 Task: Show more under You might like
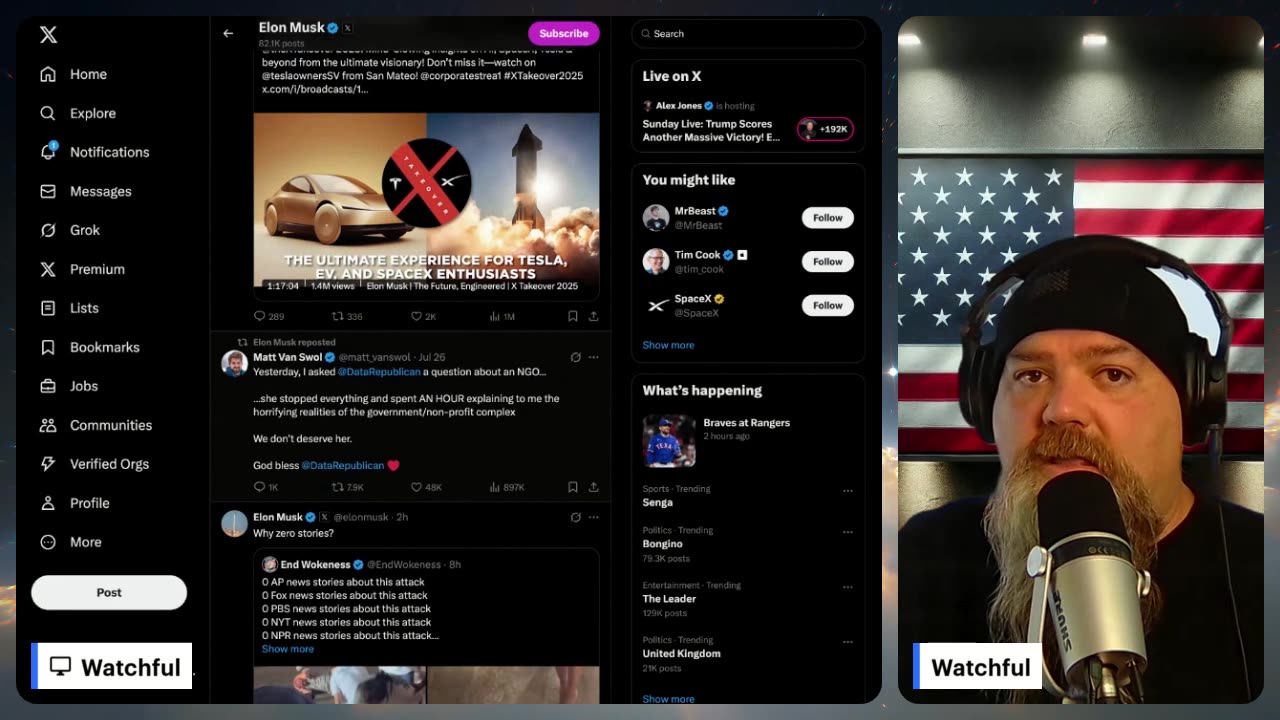668,345
